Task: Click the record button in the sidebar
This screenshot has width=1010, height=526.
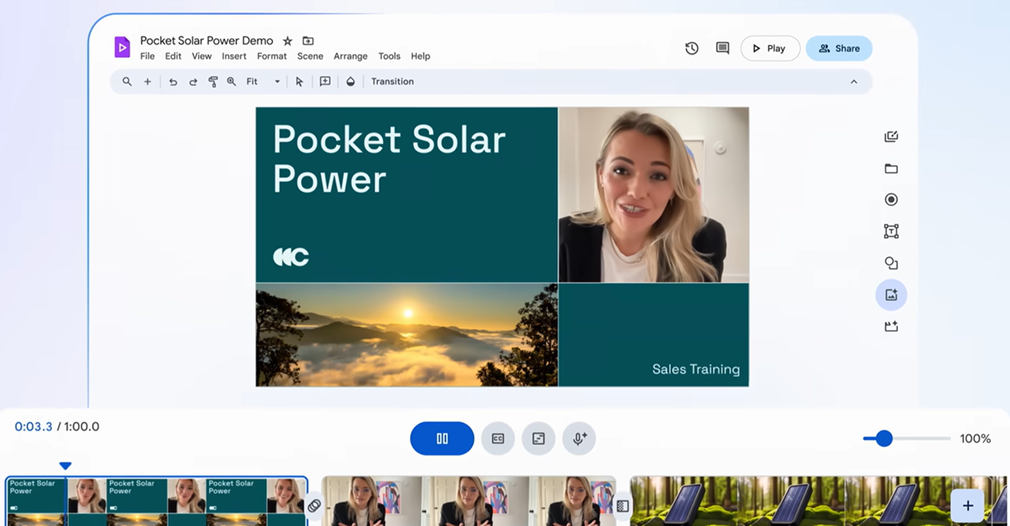Action: pos(891,200)
